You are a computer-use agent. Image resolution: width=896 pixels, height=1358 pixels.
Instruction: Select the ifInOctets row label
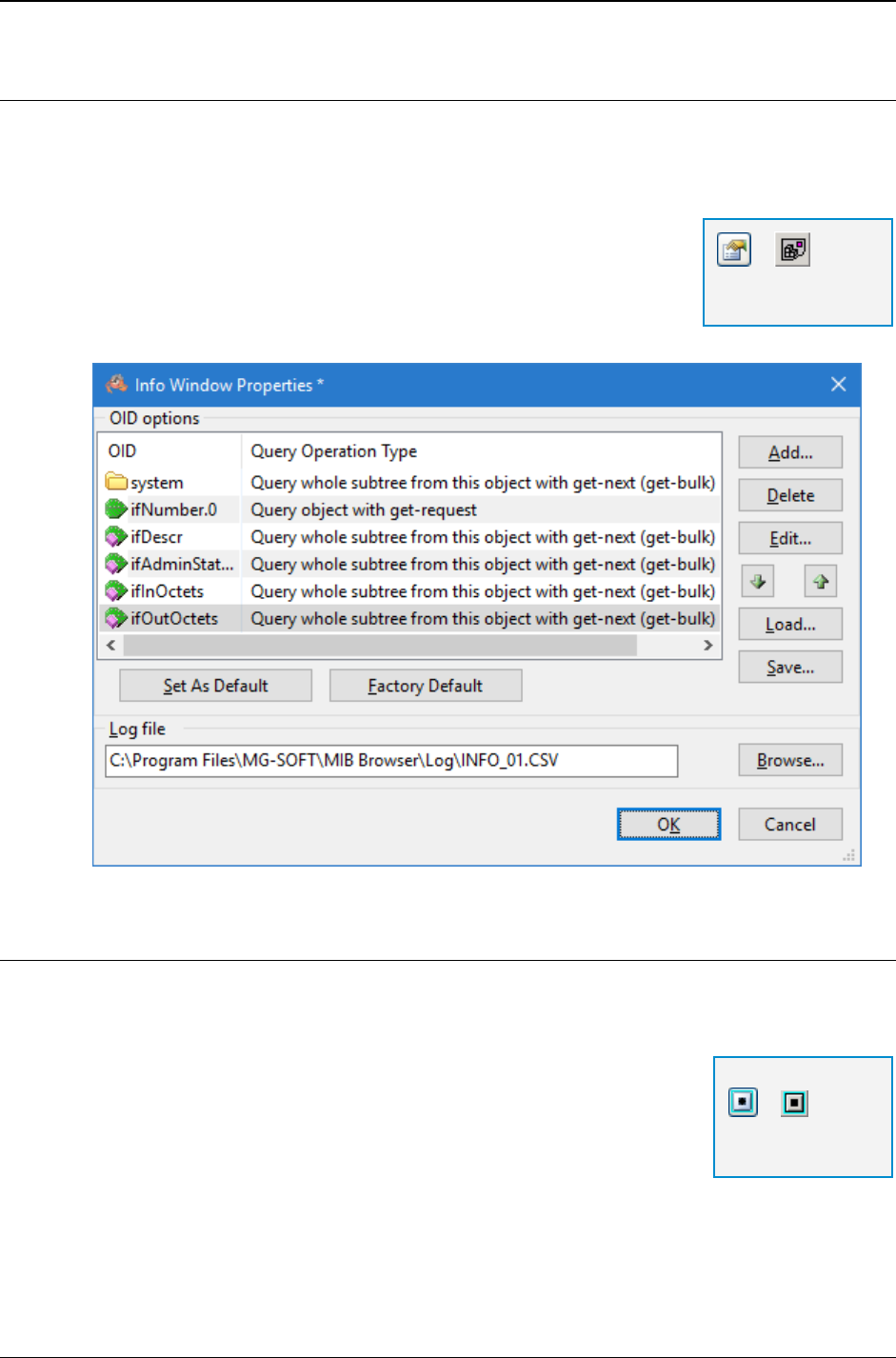(167, 591)
